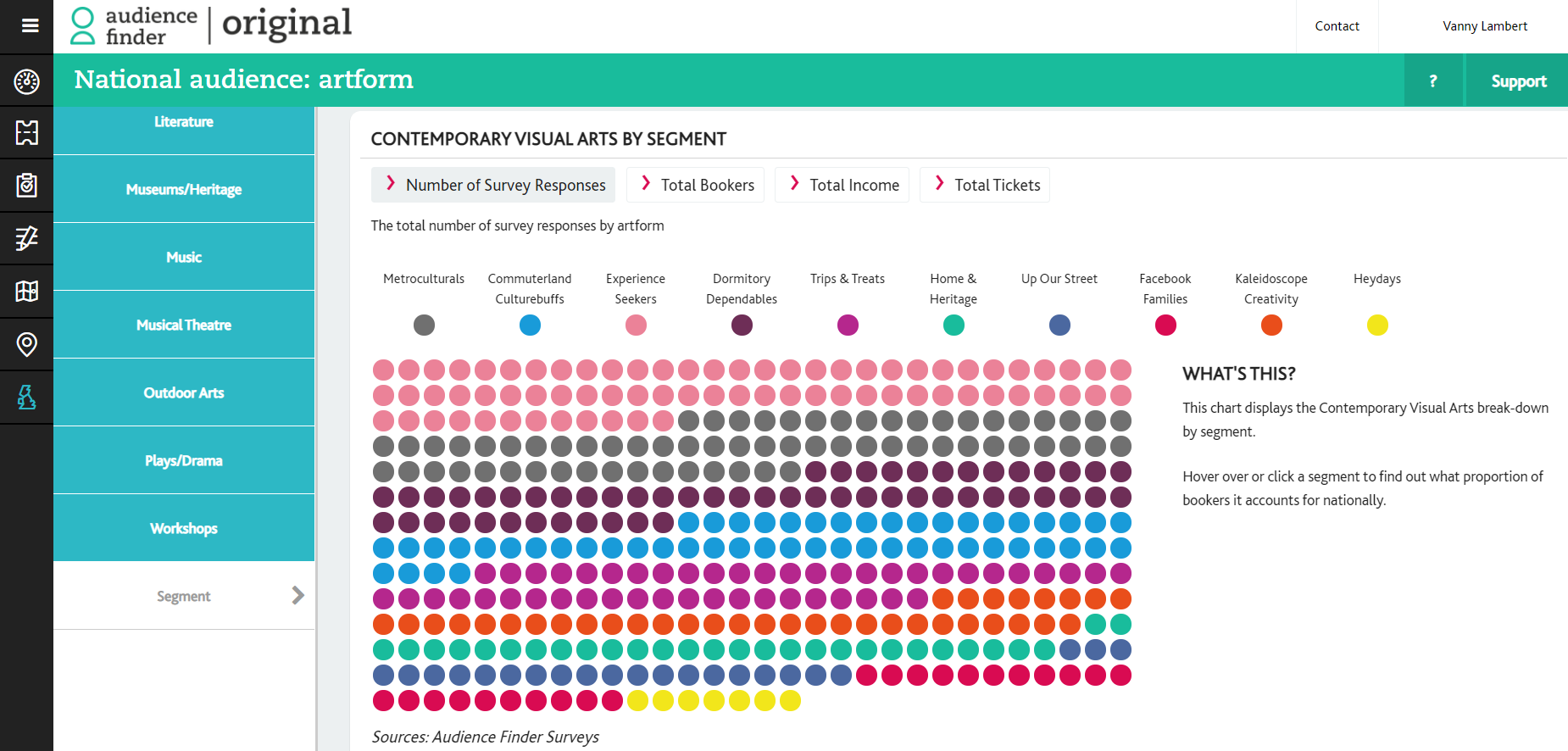This screenshot has height=751, width=1568.
Task: Click Commuterland Culturebuffs blue legend dot
Action: pos(530,325)
